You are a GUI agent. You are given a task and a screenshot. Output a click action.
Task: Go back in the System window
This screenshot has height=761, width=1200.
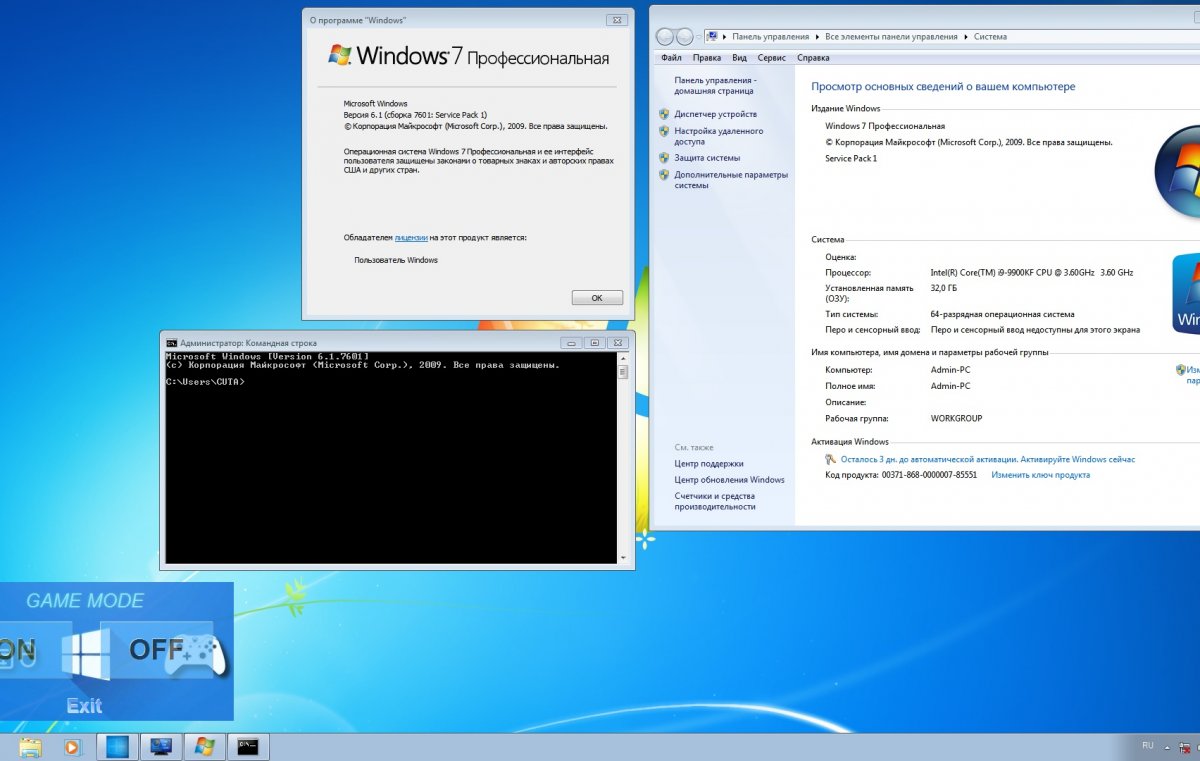pyautogui.click(x=665, y=37)
